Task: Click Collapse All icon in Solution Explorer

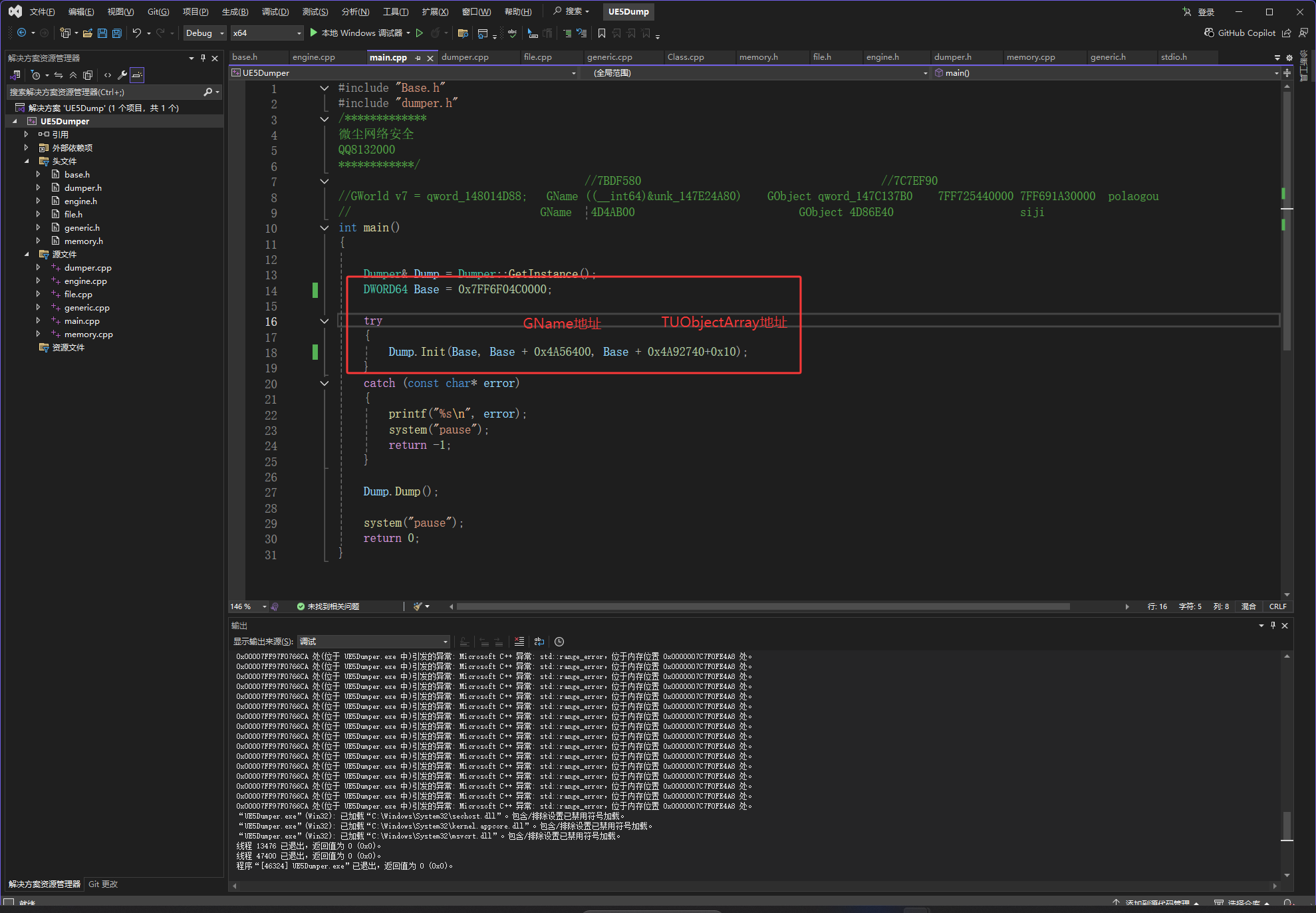Action: [x=73, y=75]
